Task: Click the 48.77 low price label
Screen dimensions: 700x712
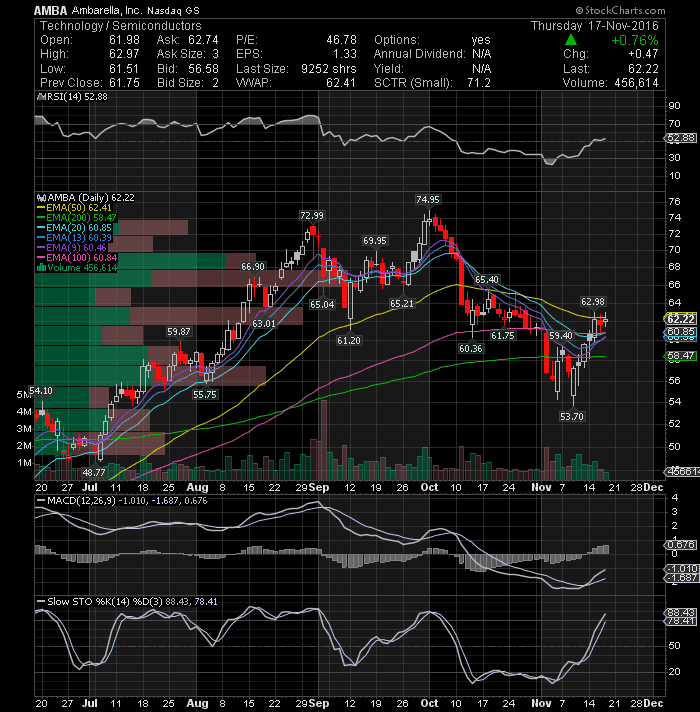Action: pyautogui.click(x=94, y=473)
